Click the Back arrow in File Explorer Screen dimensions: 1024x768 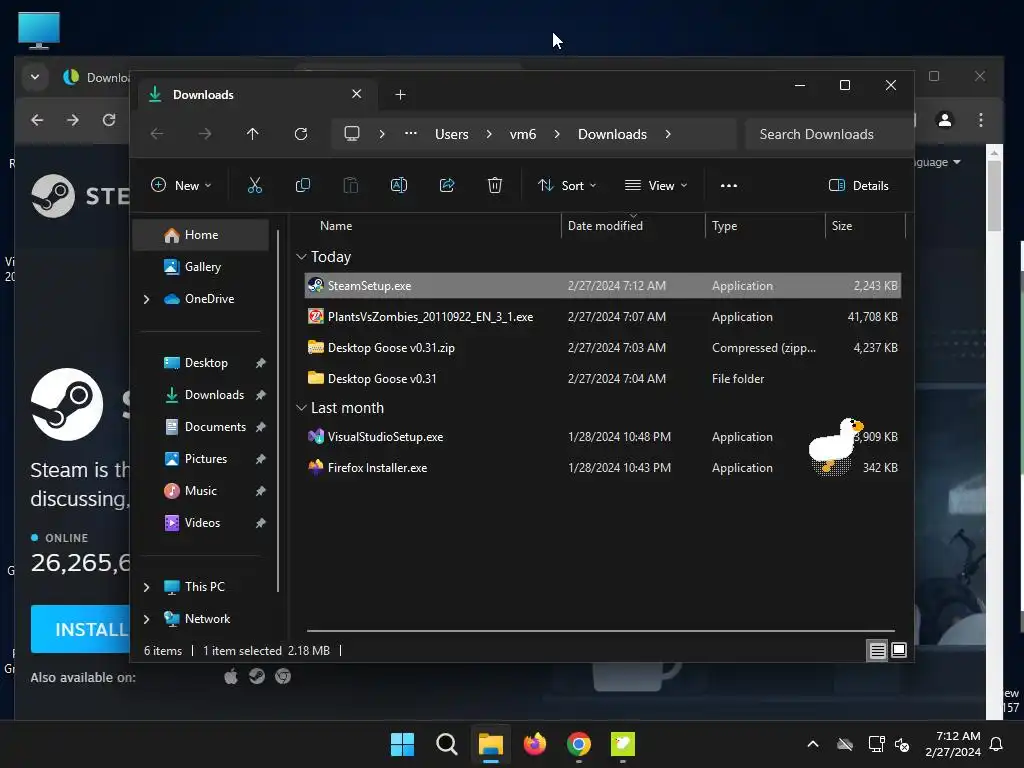tap(157, 134)
